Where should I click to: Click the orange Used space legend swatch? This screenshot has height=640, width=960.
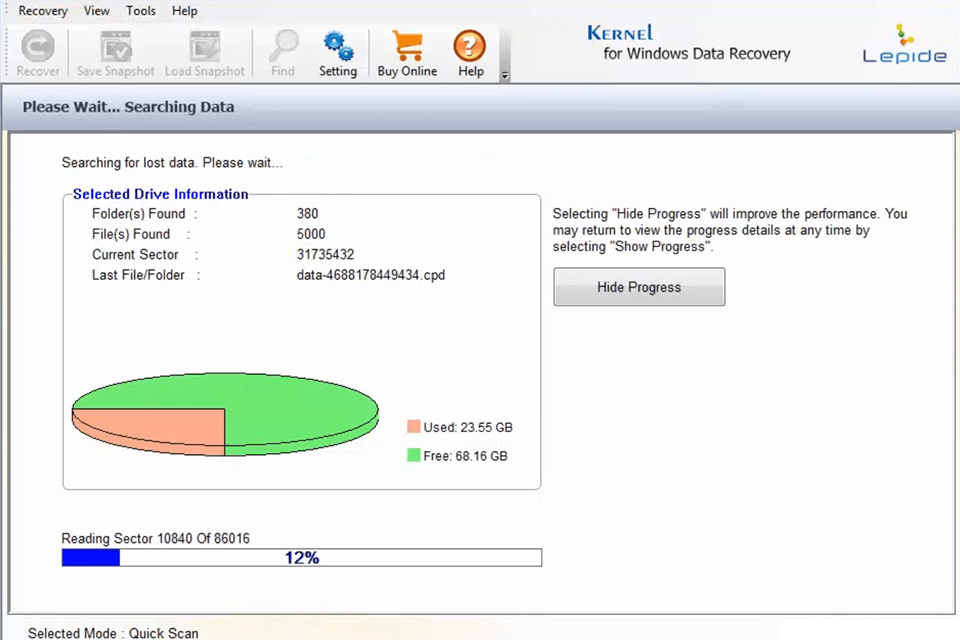pyautogui.click(x=413, y=427)
